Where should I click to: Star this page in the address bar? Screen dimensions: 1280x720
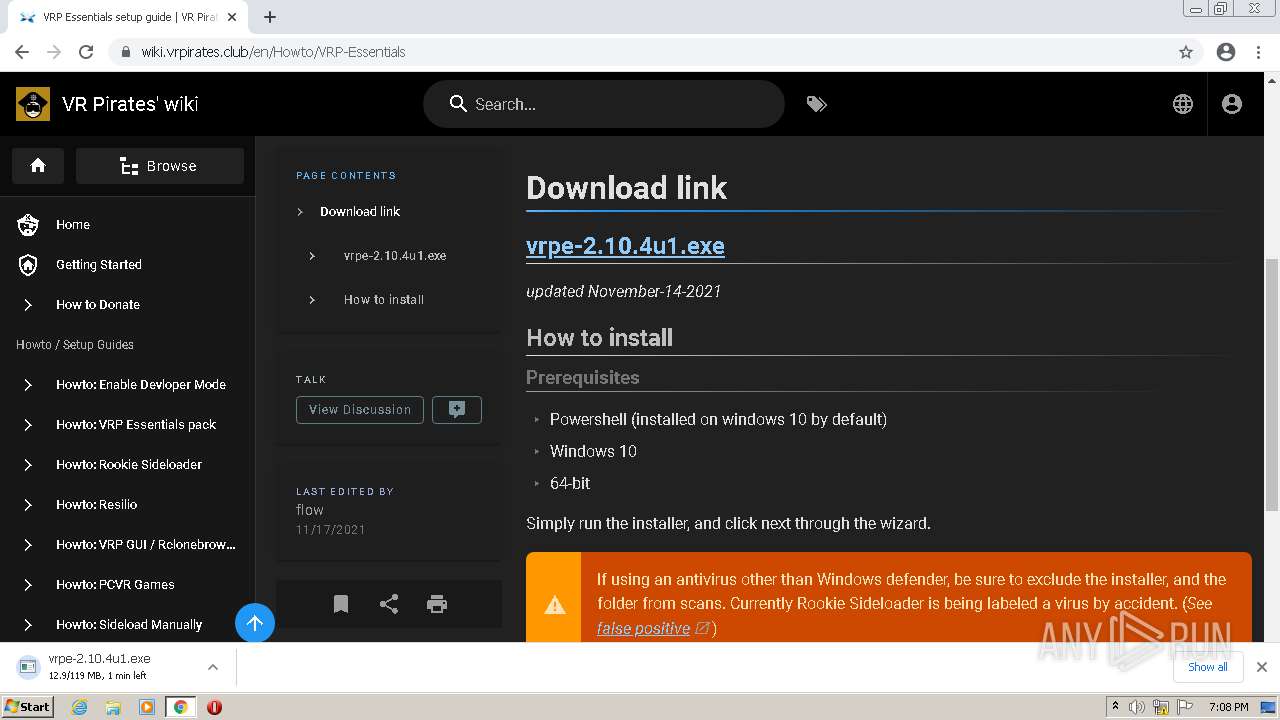pos(1186,52)
